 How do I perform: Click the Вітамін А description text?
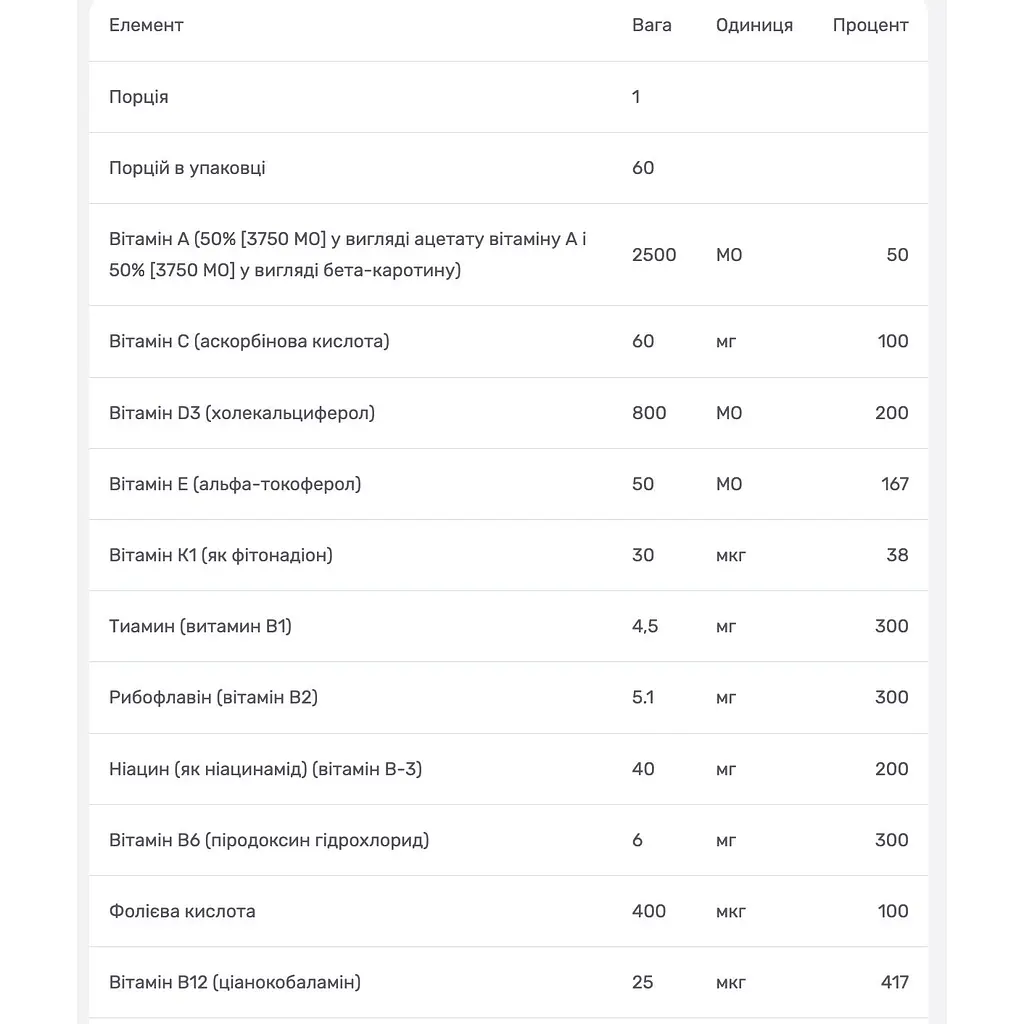(x=347, y=255)
